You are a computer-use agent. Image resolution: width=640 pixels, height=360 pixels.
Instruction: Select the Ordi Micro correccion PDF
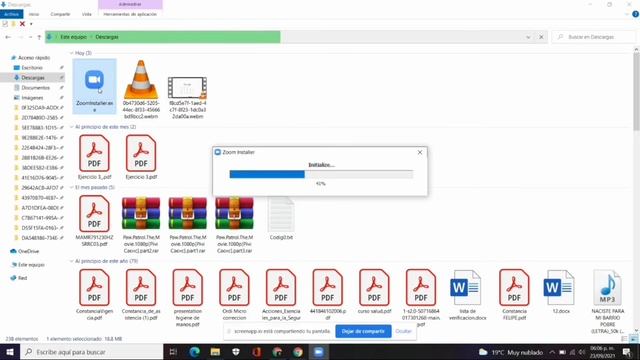click(234, 287)
